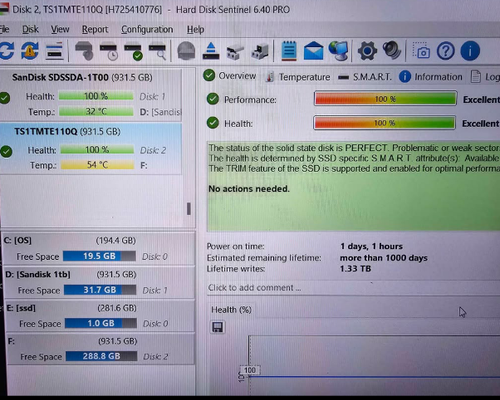500x400 pixels.
Task: Select the TS1TMTE110Q disk entry
Action: click(x=91, y=149)
